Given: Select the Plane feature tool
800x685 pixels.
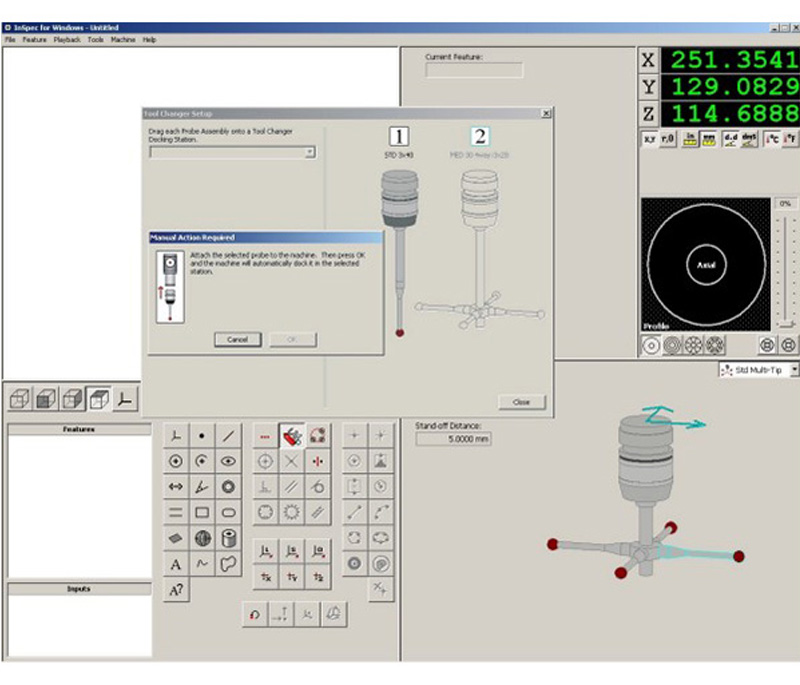Looking at the screenshot, I should click(x=176, y=538).
